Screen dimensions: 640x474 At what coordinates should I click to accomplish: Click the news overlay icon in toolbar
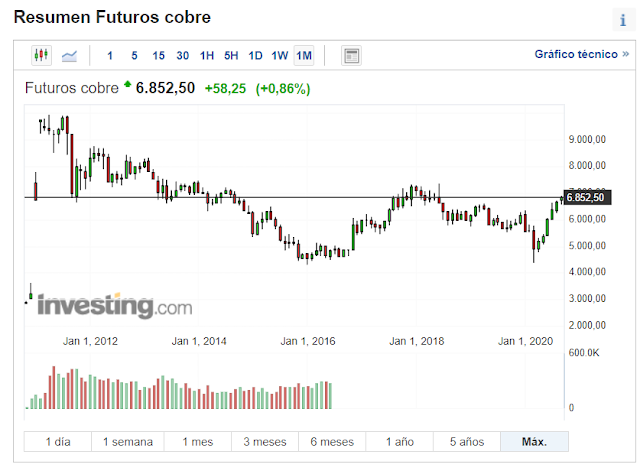(x=350, y=55)
